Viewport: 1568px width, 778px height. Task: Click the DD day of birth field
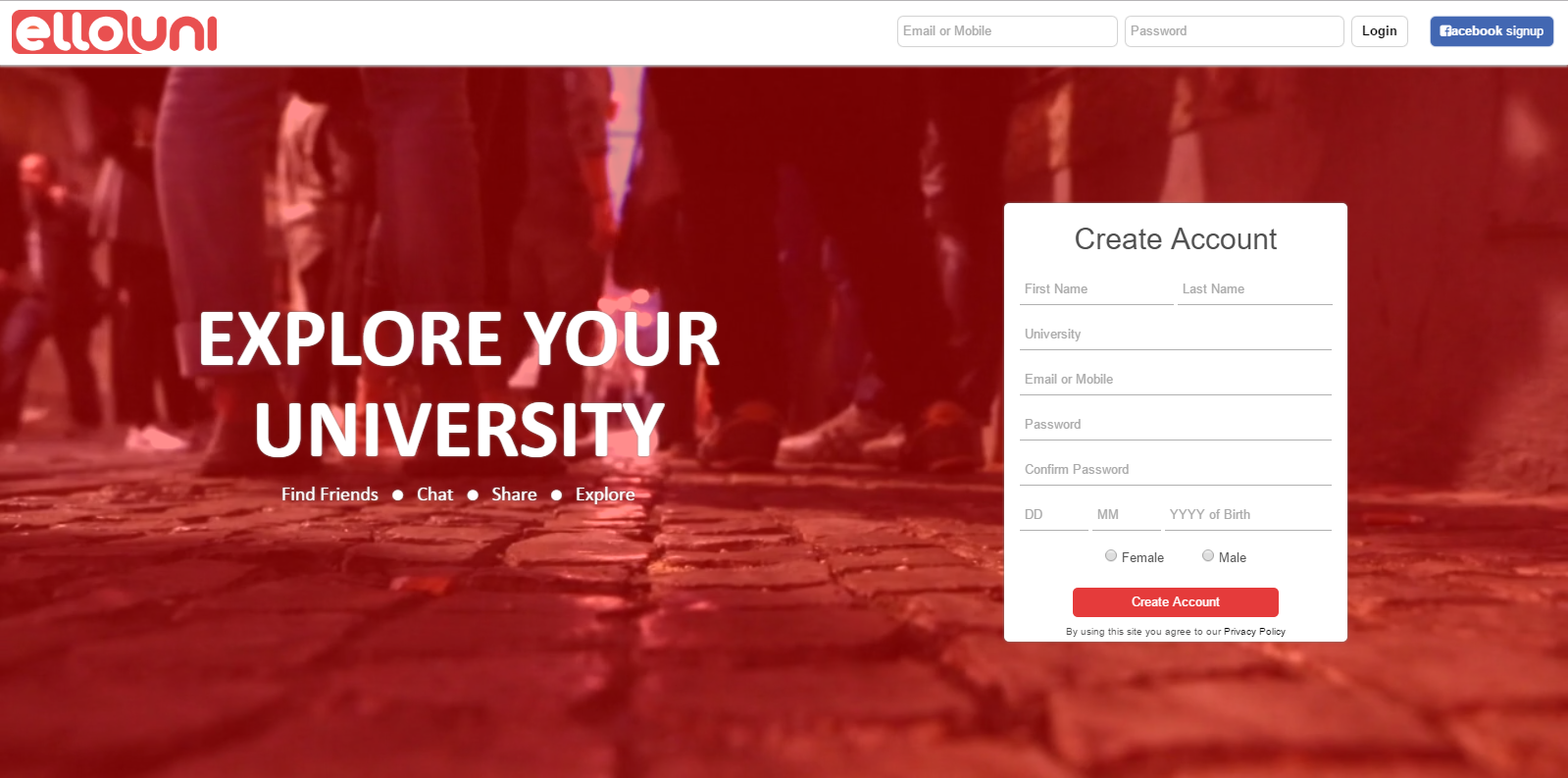1054,515
